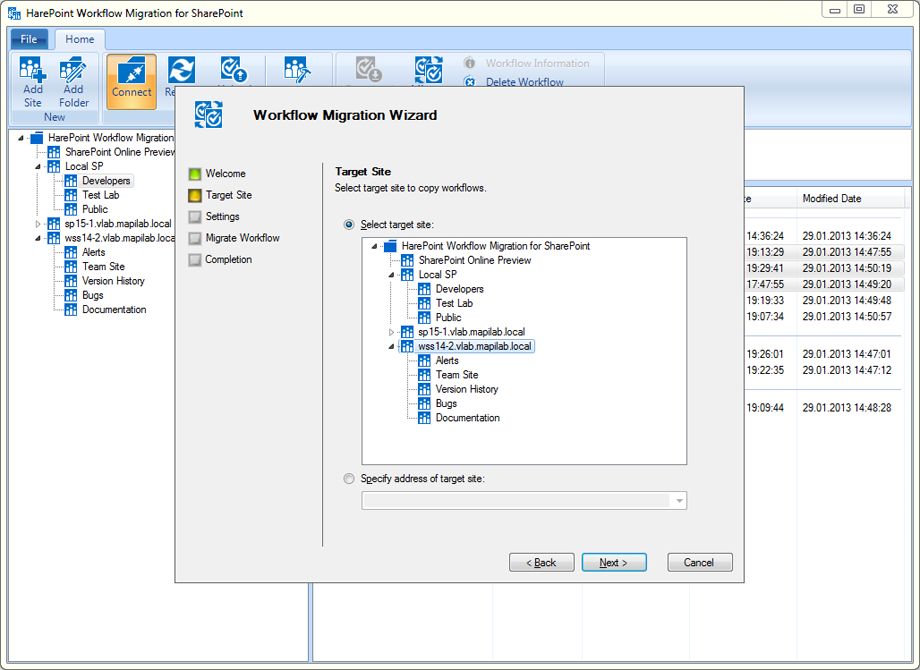Click the people-with-hammer ribbon icon
Viewport: 920px width, 670px height.
coord(297,70)
